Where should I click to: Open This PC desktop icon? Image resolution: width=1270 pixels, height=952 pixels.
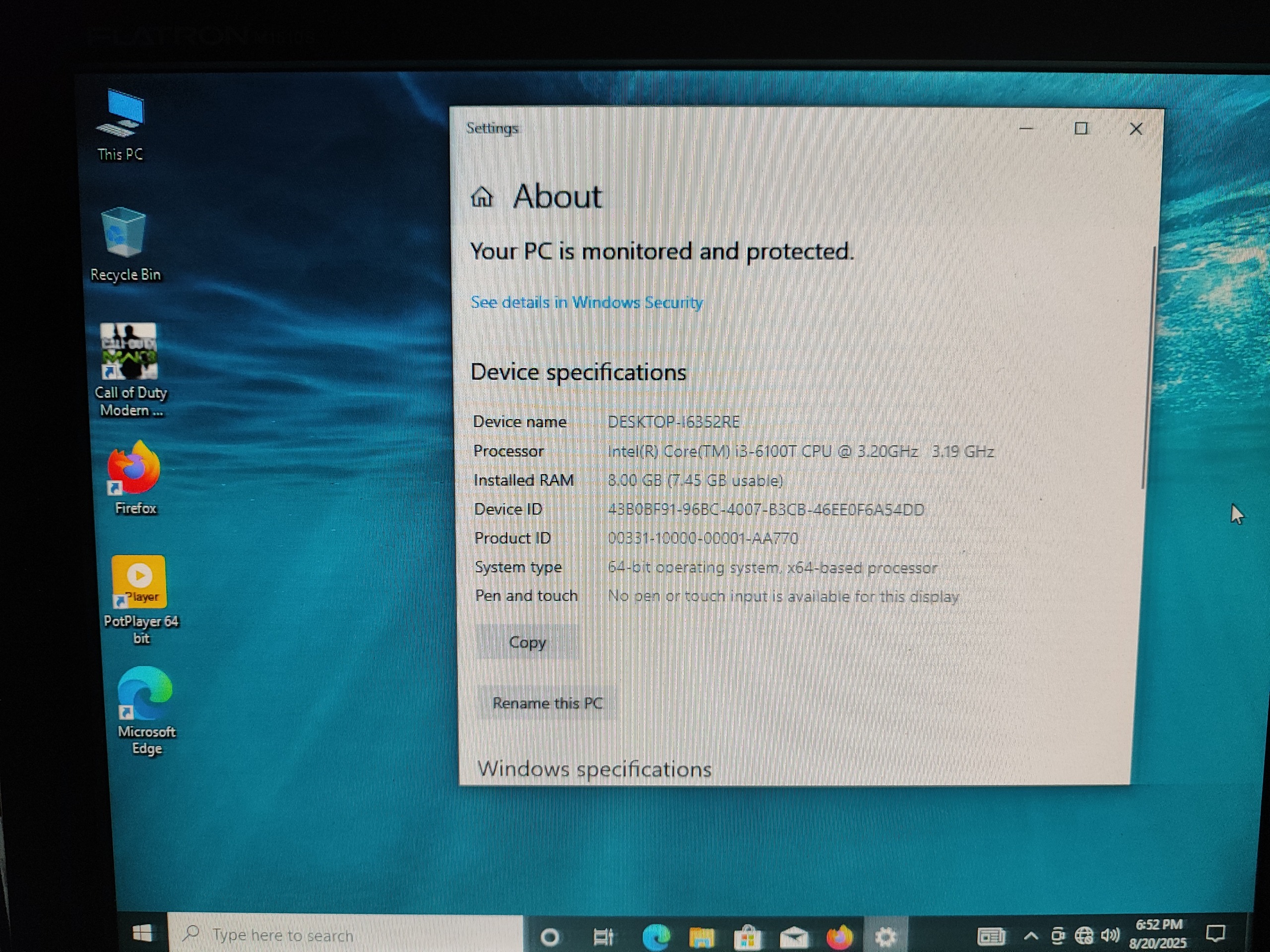tap(121, 125)
